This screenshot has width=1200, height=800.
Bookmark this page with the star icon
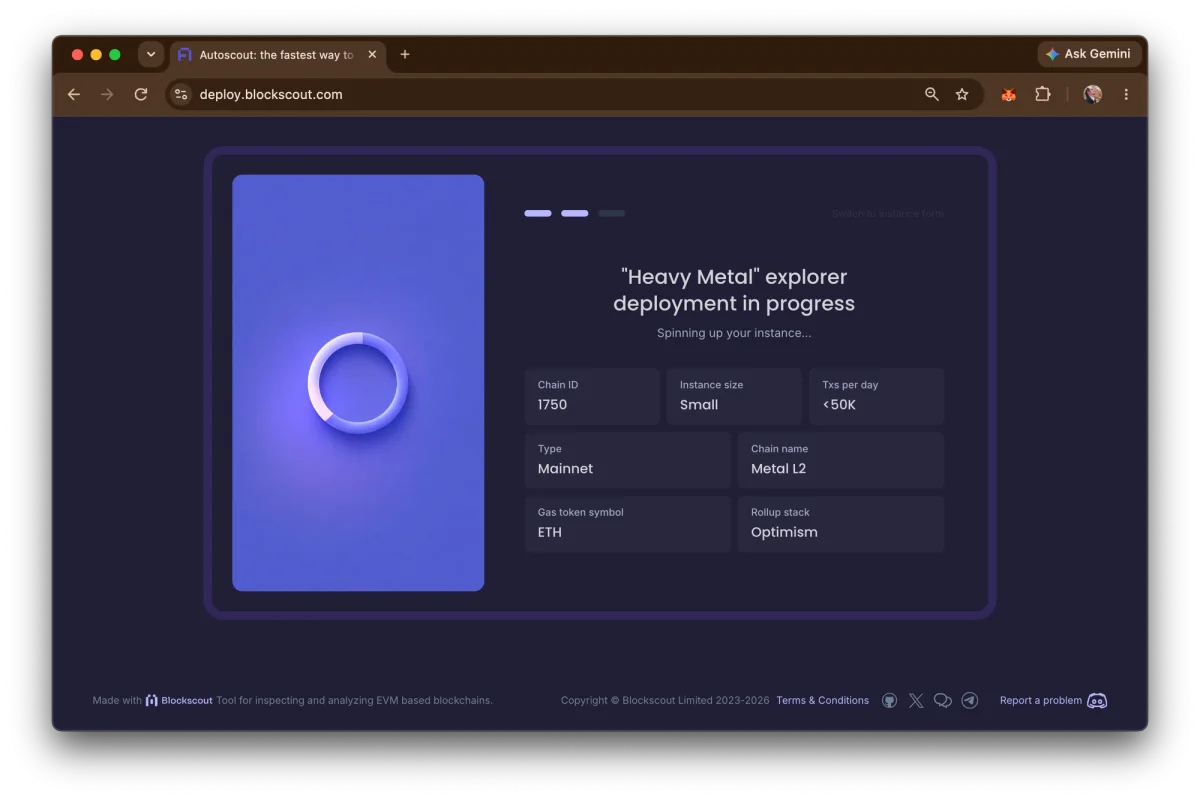point(962,94)
